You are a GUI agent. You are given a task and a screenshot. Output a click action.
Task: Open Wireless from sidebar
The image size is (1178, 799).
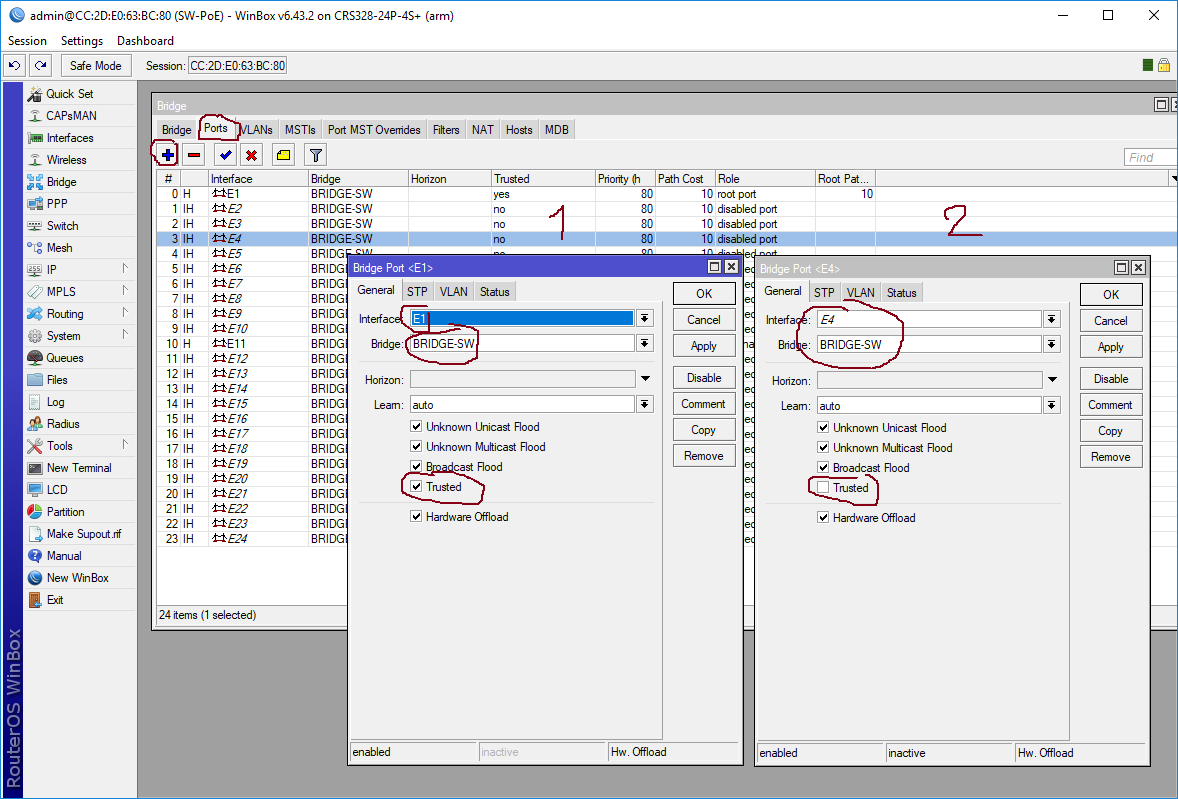coord(66,160)
